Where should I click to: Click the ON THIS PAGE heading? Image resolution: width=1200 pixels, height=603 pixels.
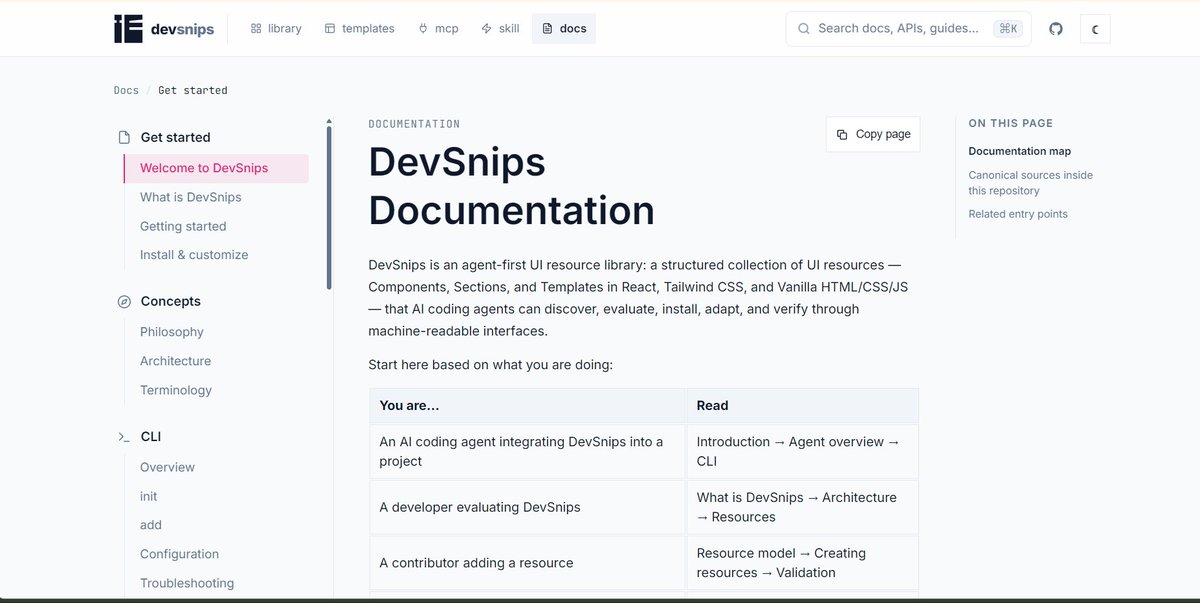1010,123
